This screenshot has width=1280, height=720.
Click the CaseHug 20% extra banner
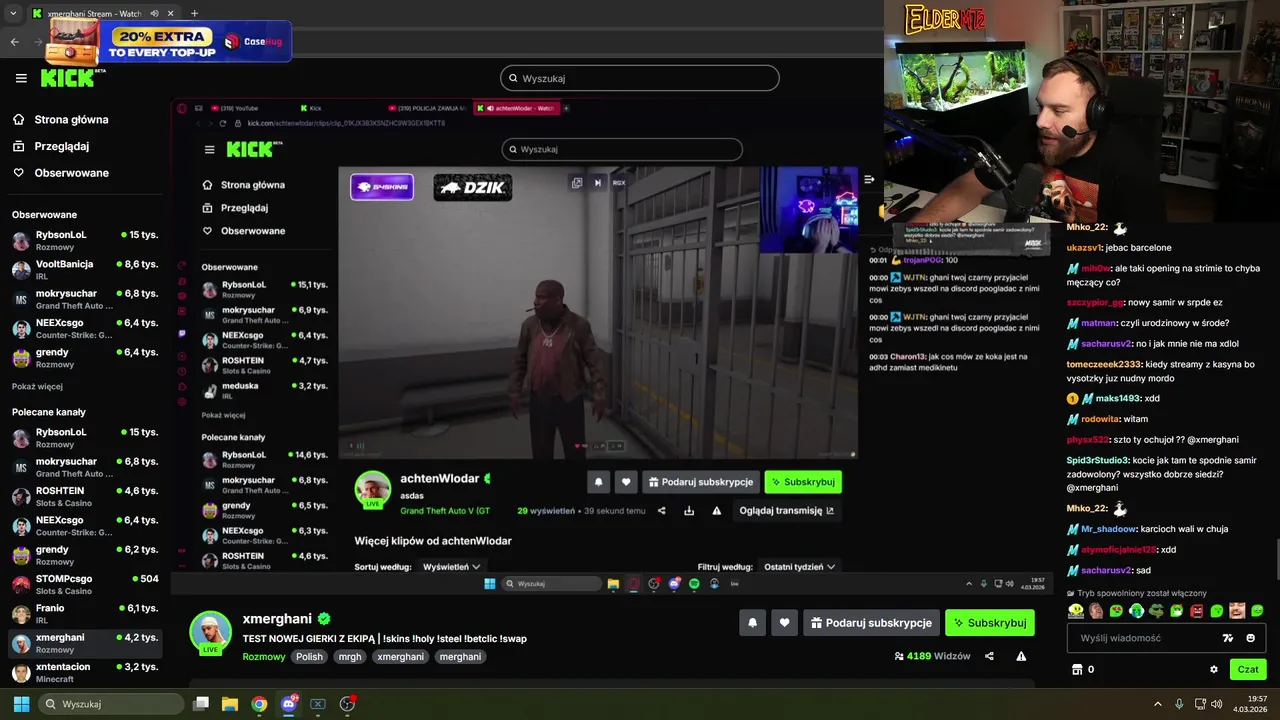point(168,41)
